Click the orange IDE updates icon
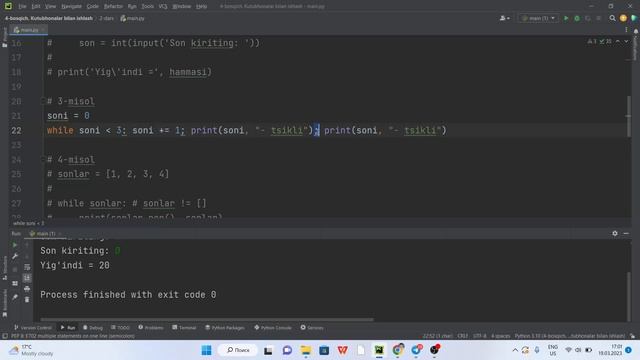Screen dimensions: 640x360 [623, 18]
